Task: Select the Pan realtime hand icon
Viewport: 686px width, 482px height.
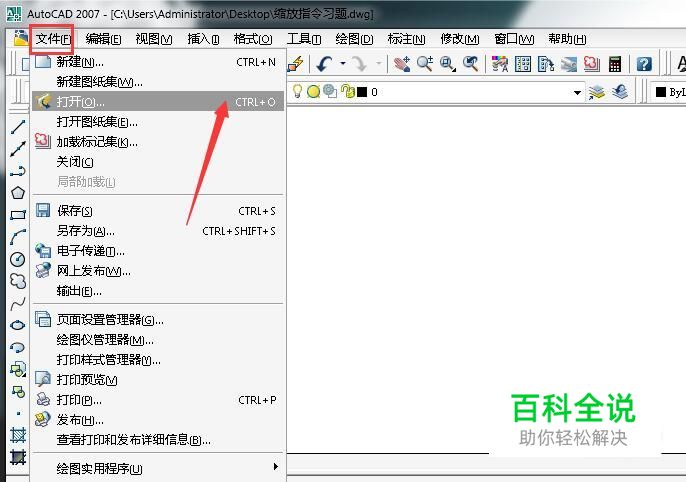Action: 402,64
